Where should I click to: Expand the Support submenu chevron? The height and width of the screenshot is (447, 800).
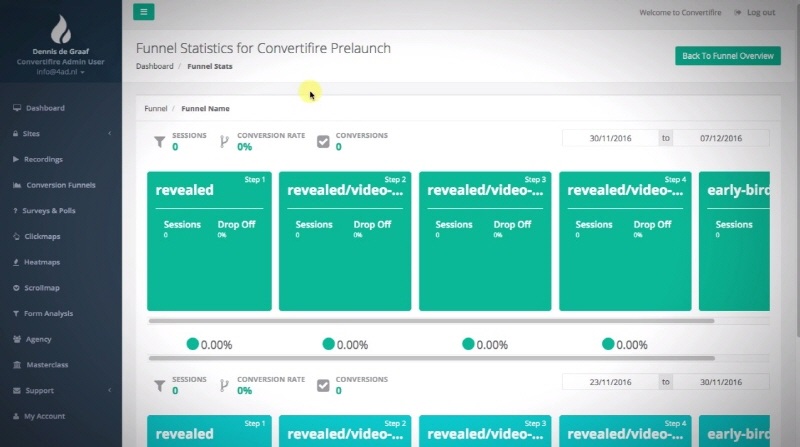click(110, 390)
